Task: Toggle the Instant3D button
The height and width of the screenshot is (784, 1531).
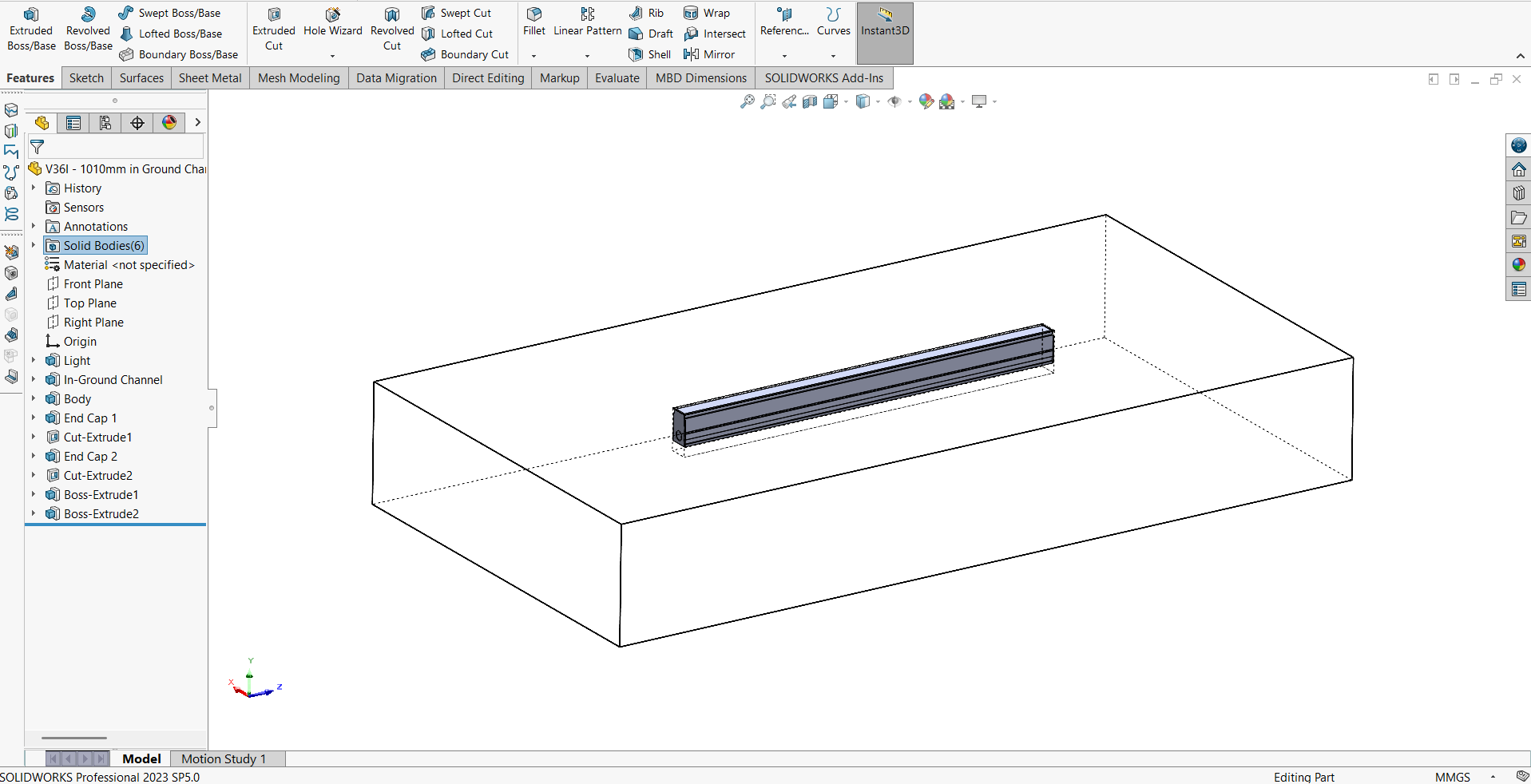Action: [x=885, y=33]
